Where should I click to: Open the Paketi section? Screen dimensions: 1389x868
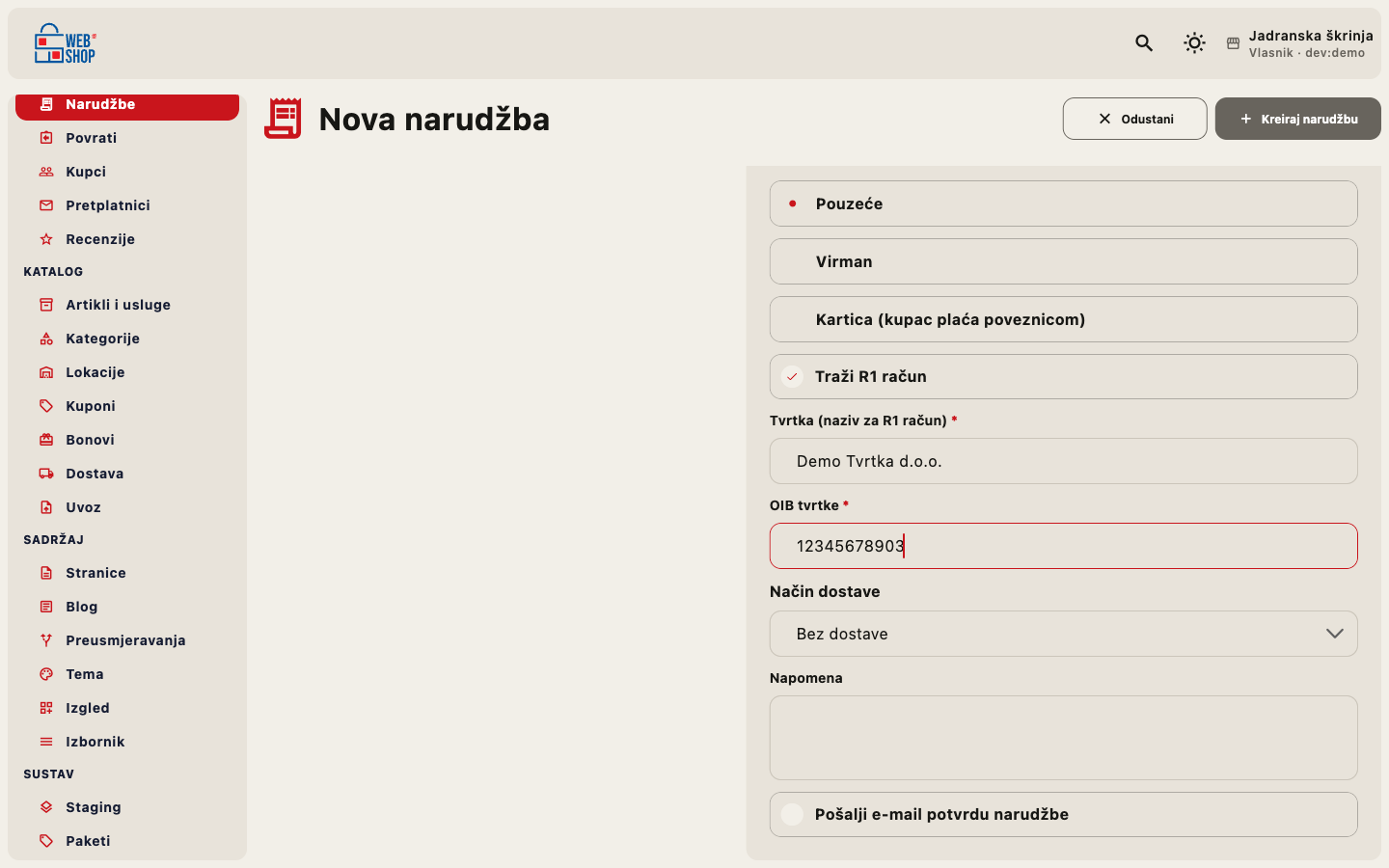[127, 841]
